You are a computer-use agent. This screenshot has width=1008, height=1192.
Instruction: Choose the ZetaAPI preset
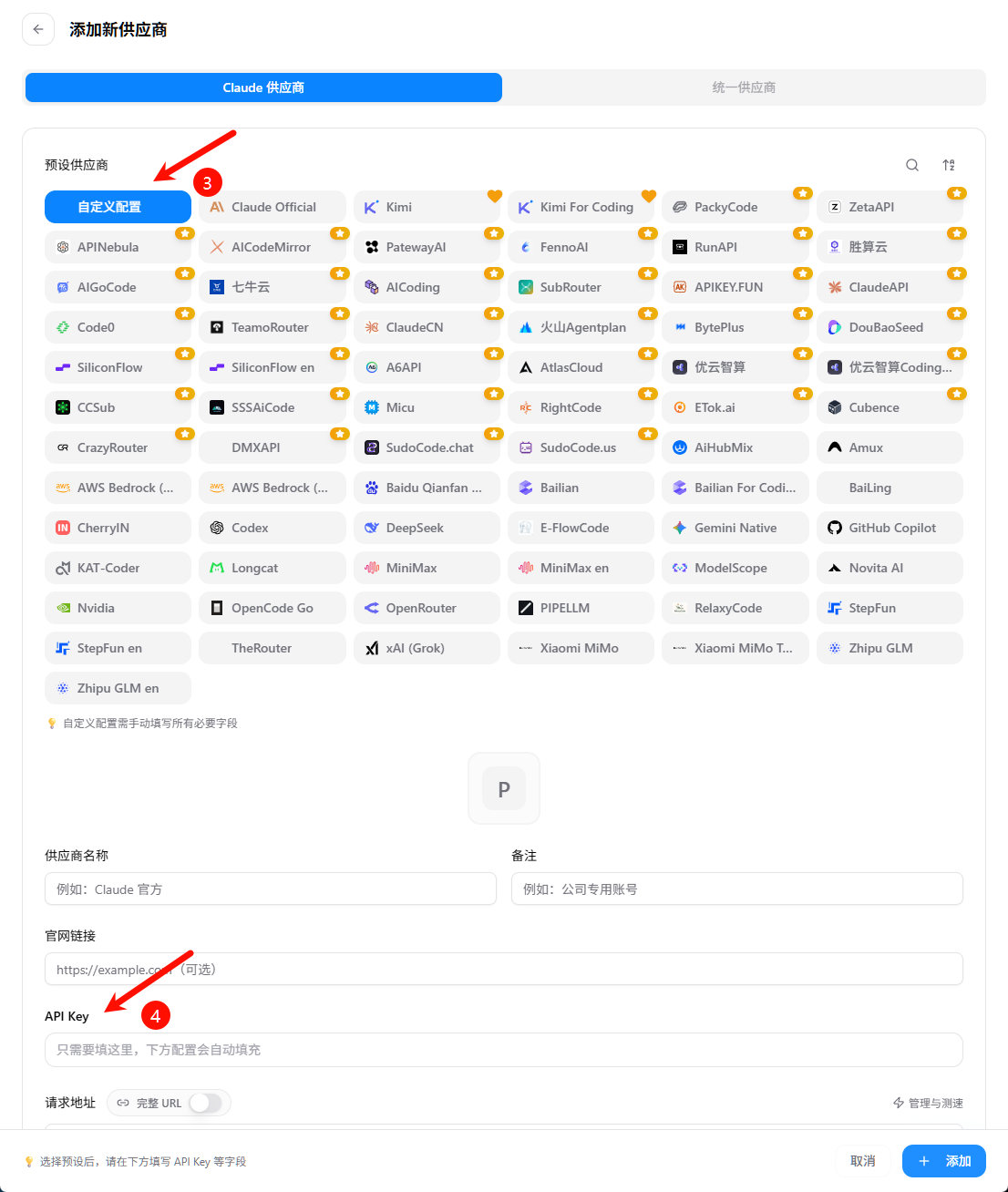tap(890, 207)
